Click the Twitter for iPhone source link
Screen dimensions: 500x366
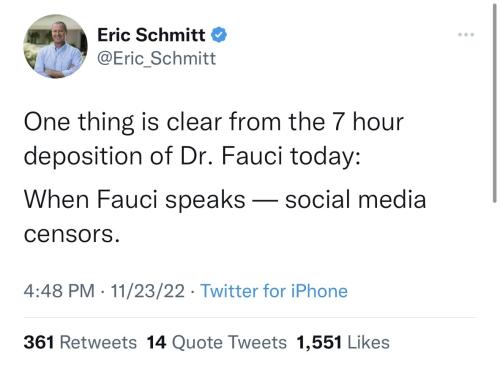pyautogui.click(x=274, y=291)
